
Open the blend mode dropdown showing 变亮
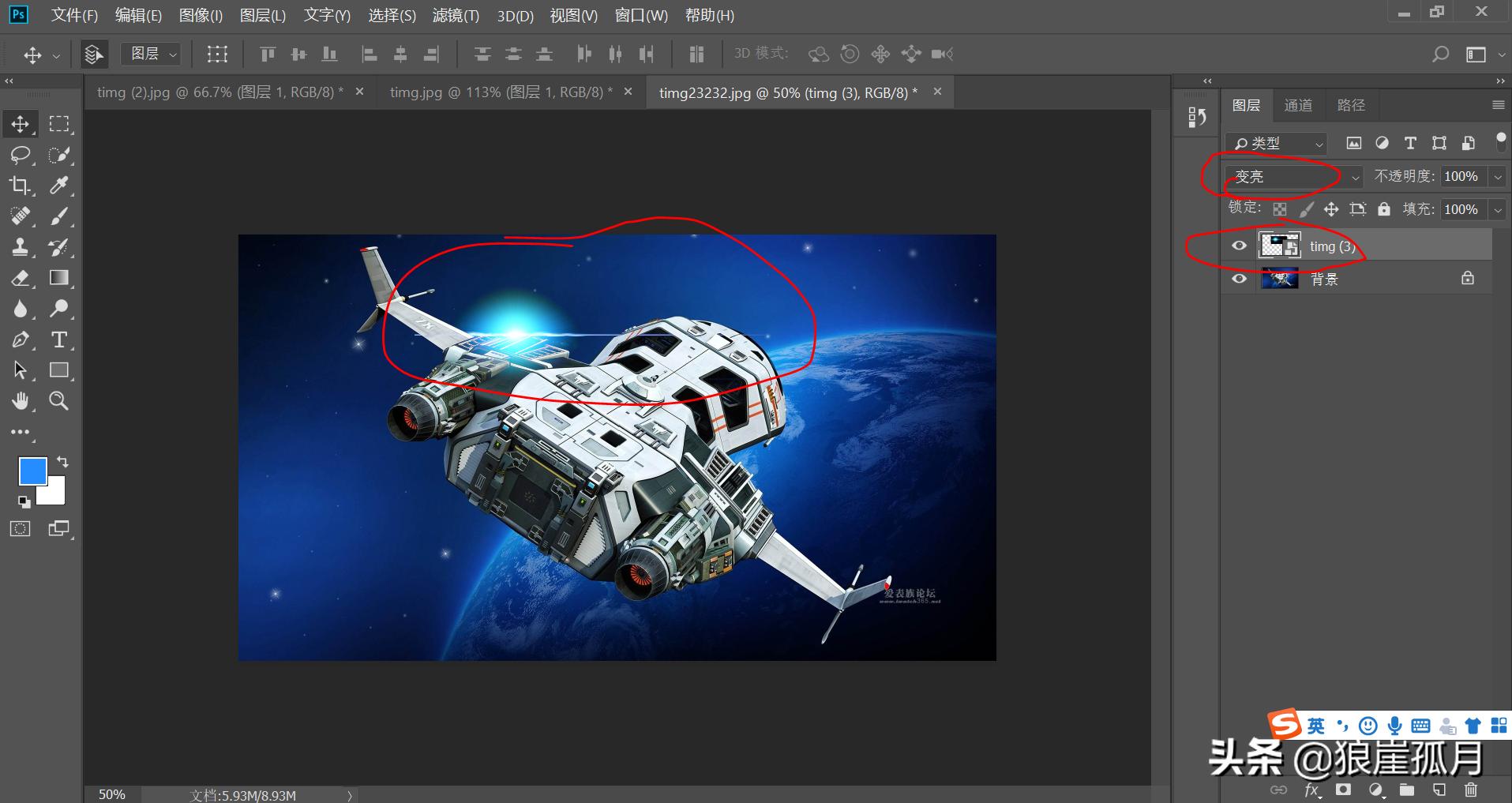coord(1287,176)
